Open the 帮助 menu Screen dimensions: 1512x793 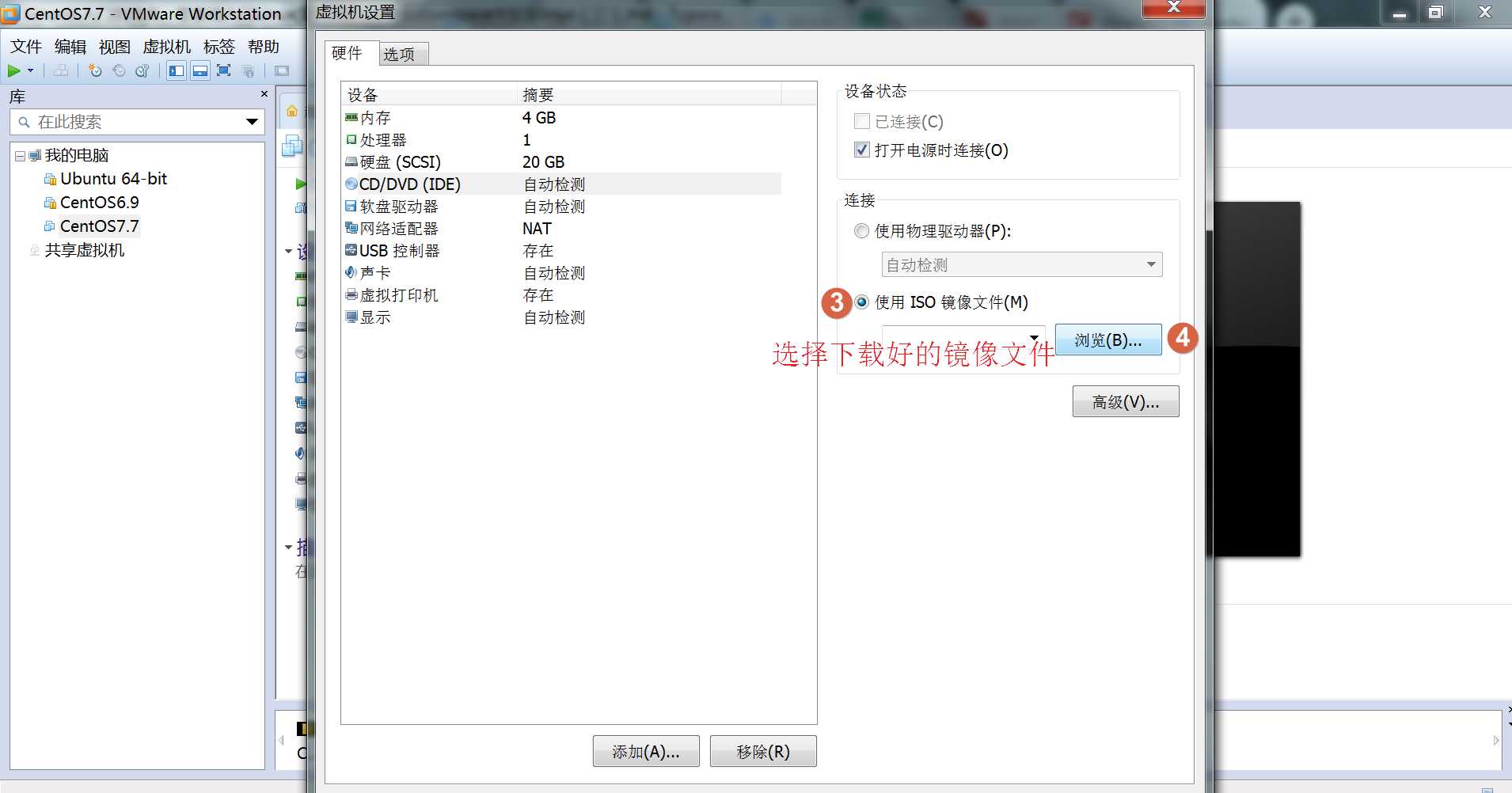pyautogui.click(x=263, y=47)
